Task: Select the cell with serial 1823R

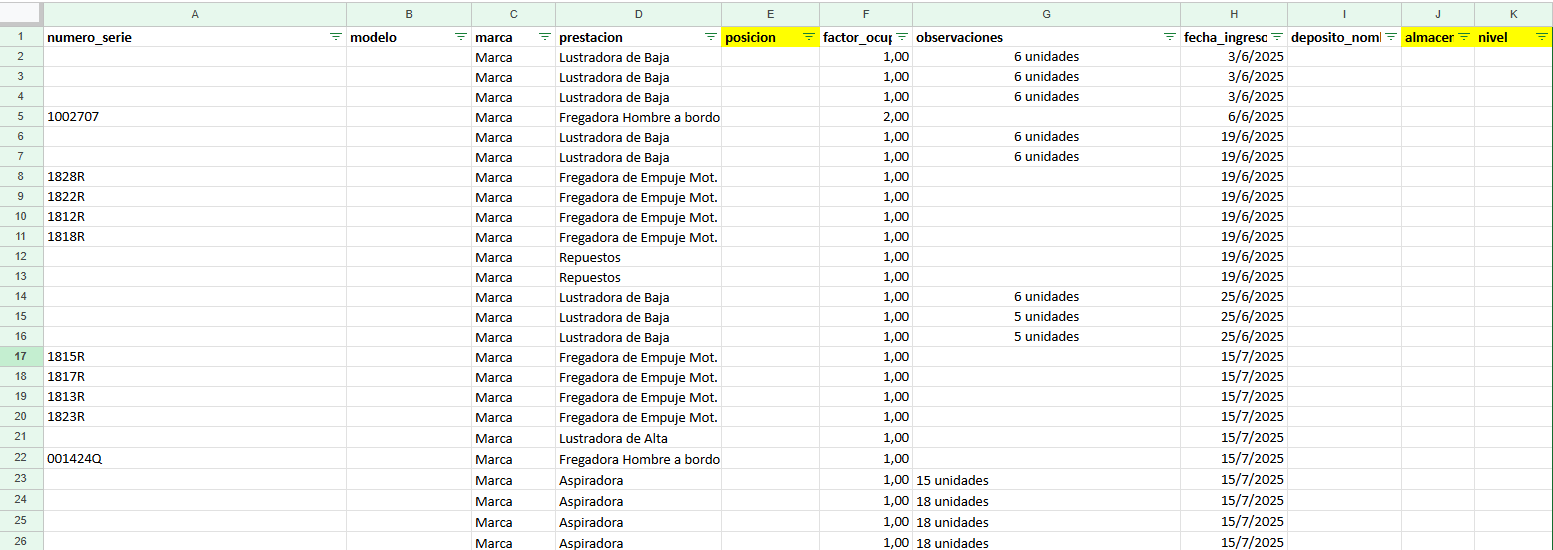Action: point(195,417)
